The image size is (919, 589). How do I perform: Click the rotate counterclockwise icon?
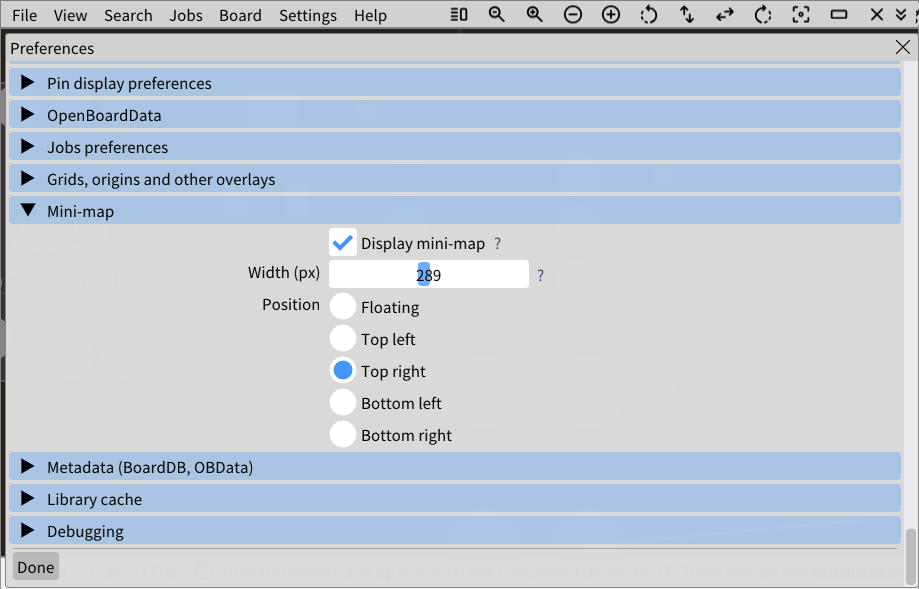pos(648,14)
